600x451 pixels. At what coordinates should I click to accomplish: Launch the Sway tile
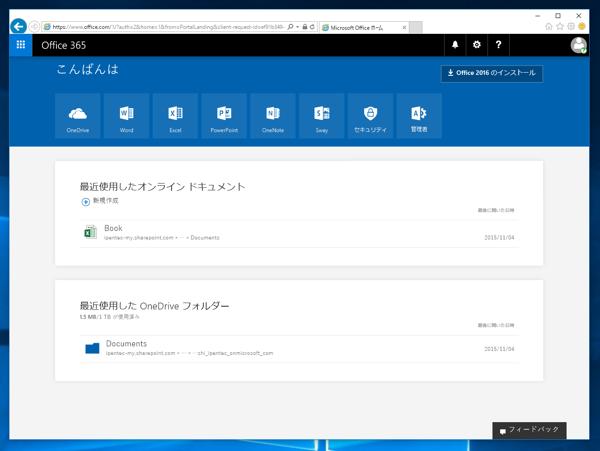coord(322,116)
